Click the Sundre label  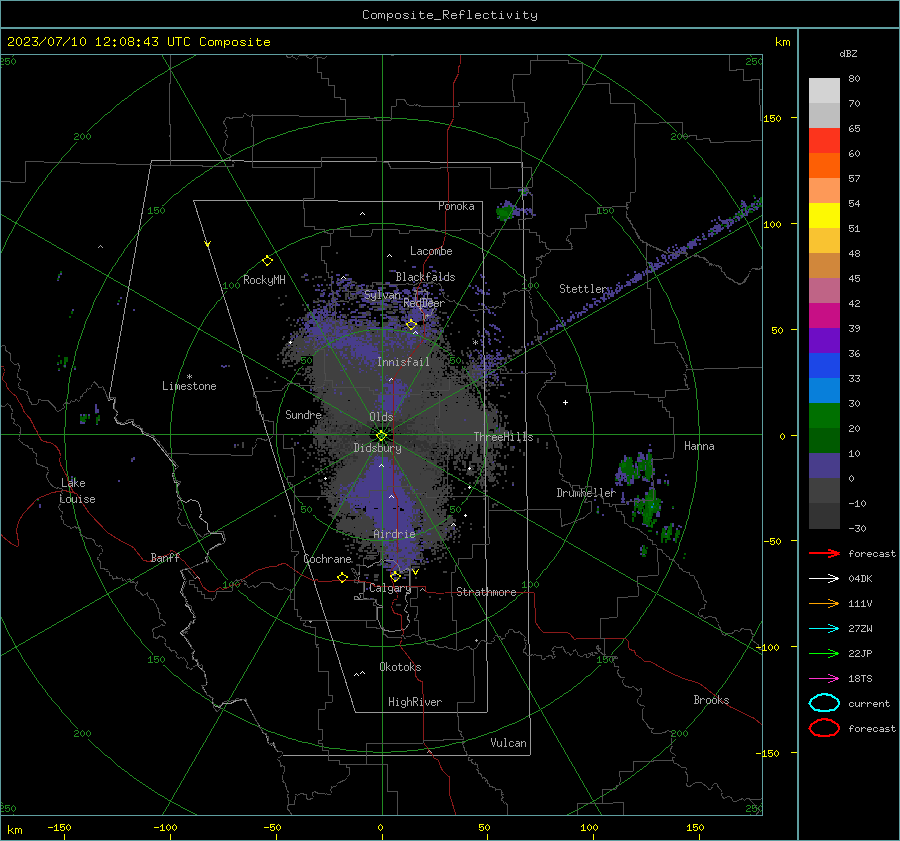coord(303,414)
